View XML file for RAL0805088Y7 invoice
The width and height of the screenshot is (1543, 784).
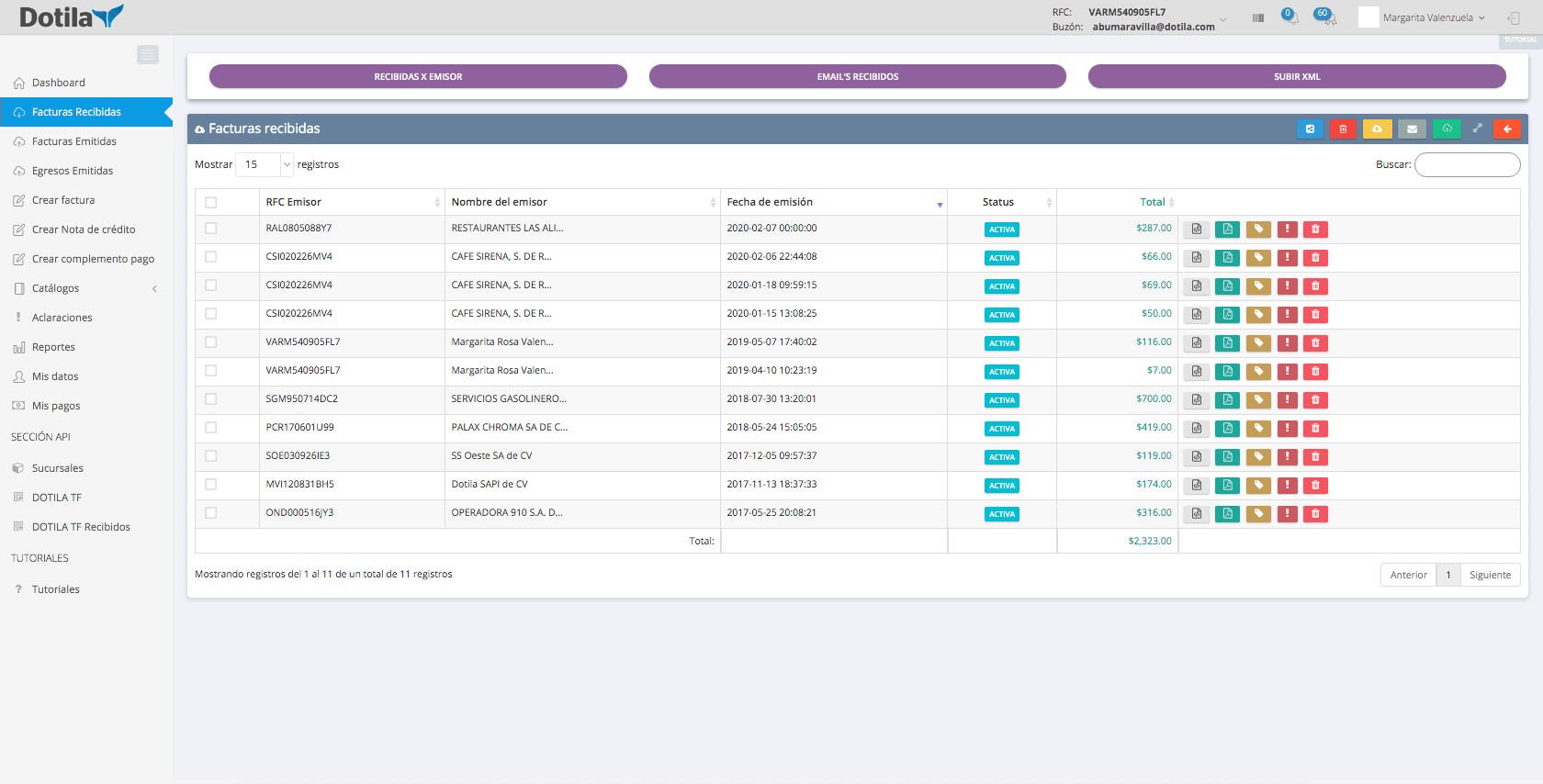pyautogui.click(x=1196, y=230)
